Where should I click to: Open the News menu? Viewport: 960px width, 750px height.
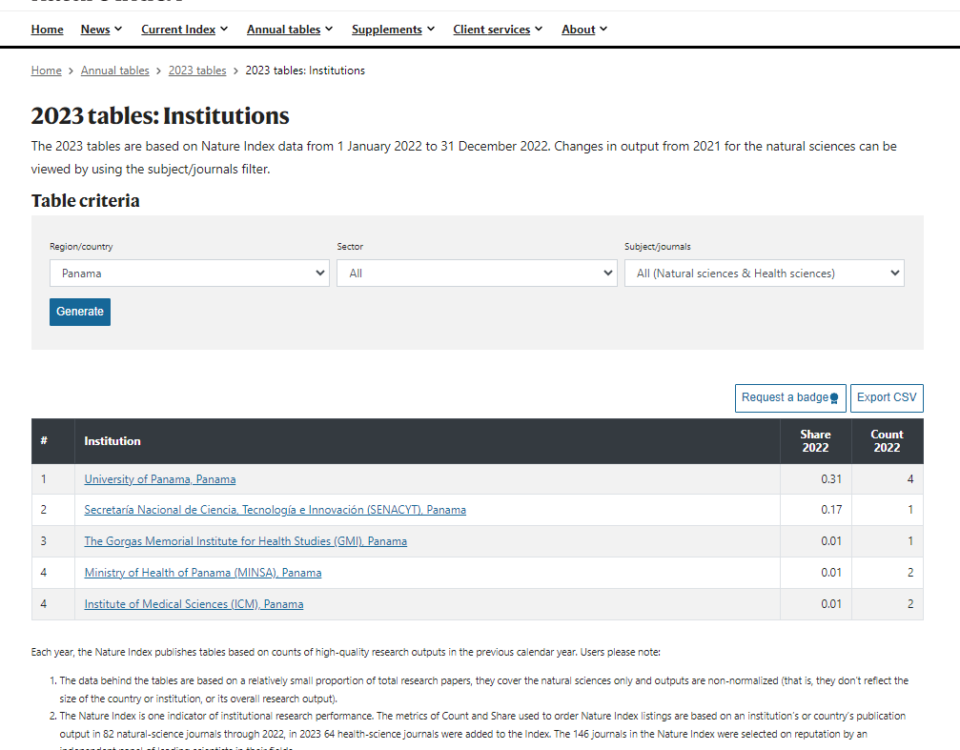(x=101, y=29)
